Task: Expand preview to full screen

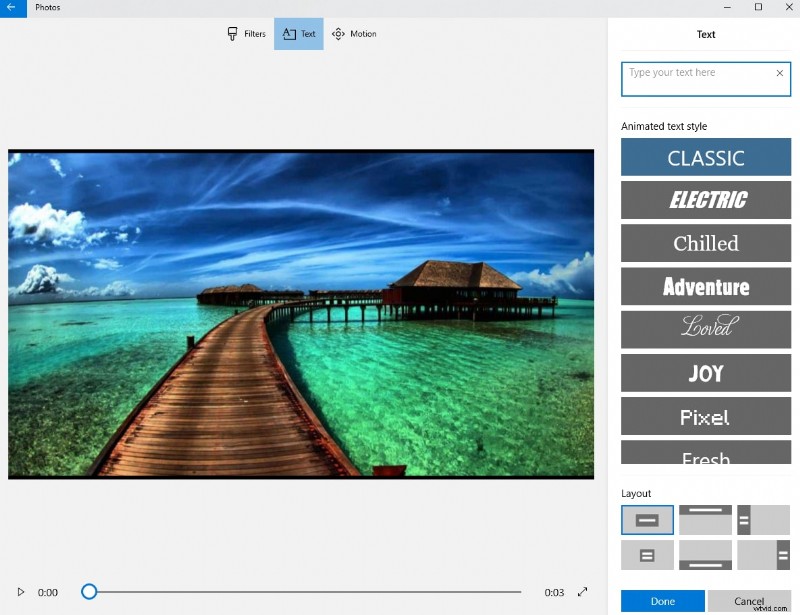Action: (x=583, y=592)
